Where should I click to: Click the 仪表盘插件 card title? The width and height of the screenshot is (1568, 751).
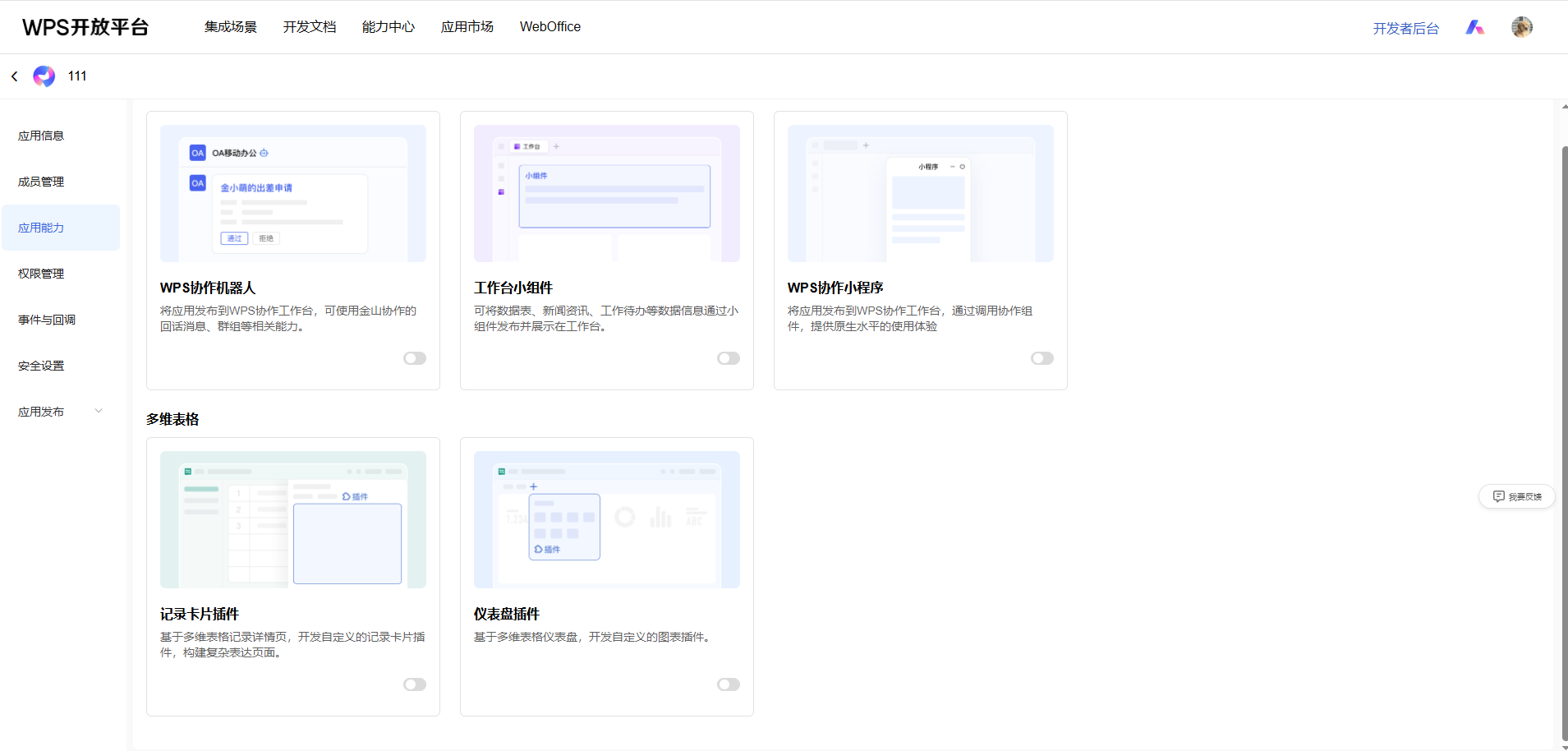pyautogui.click(x=507, y=614)
